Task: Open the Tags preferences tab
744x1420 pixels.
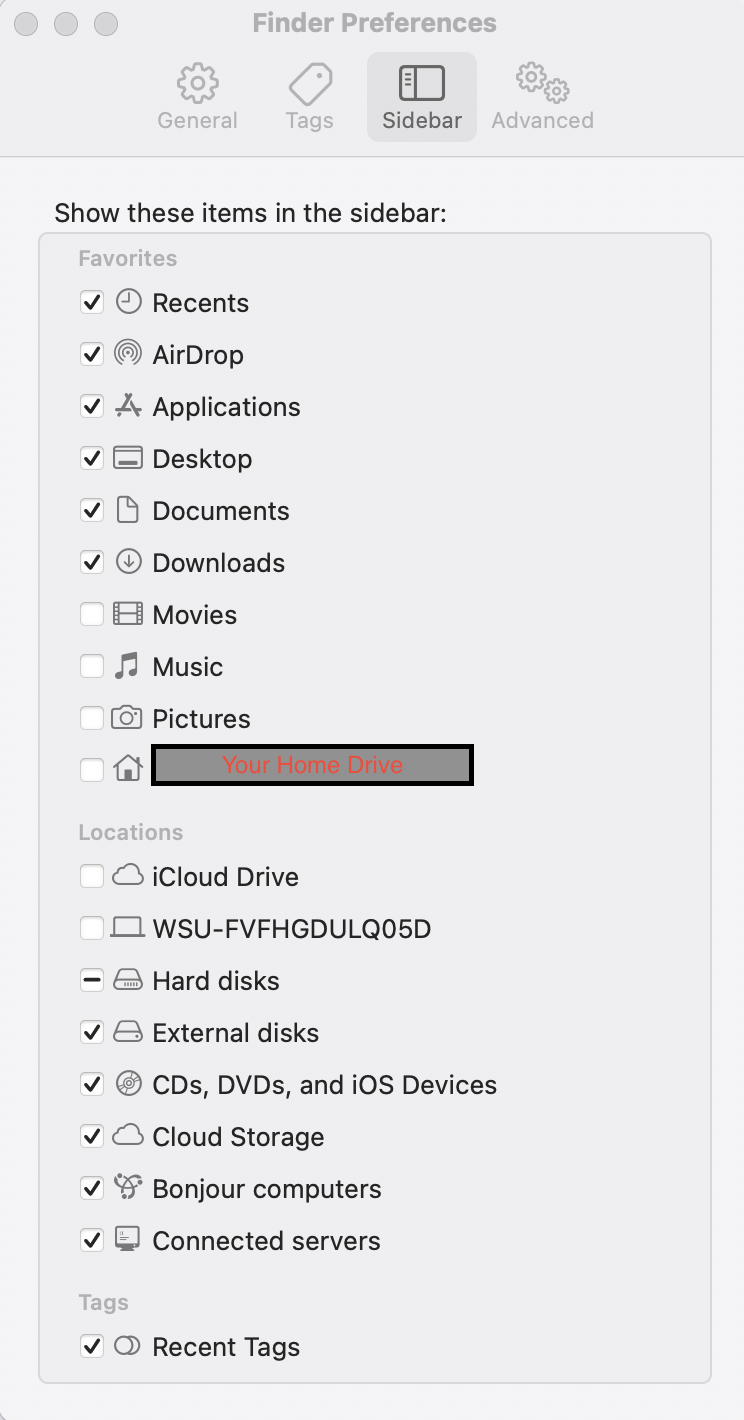Action: (309, 98)
